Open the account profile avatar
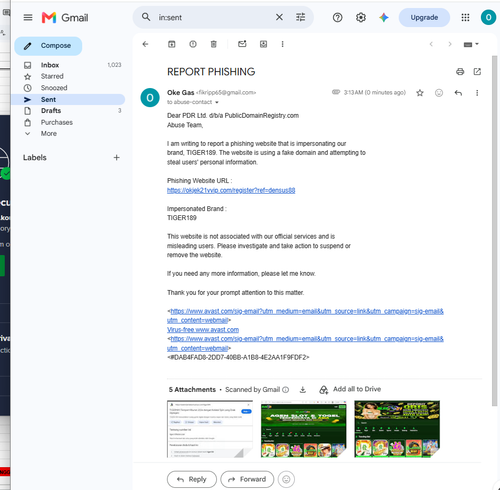Image resolution: width=500 pixels, height=490 pixels. [488, 17]
